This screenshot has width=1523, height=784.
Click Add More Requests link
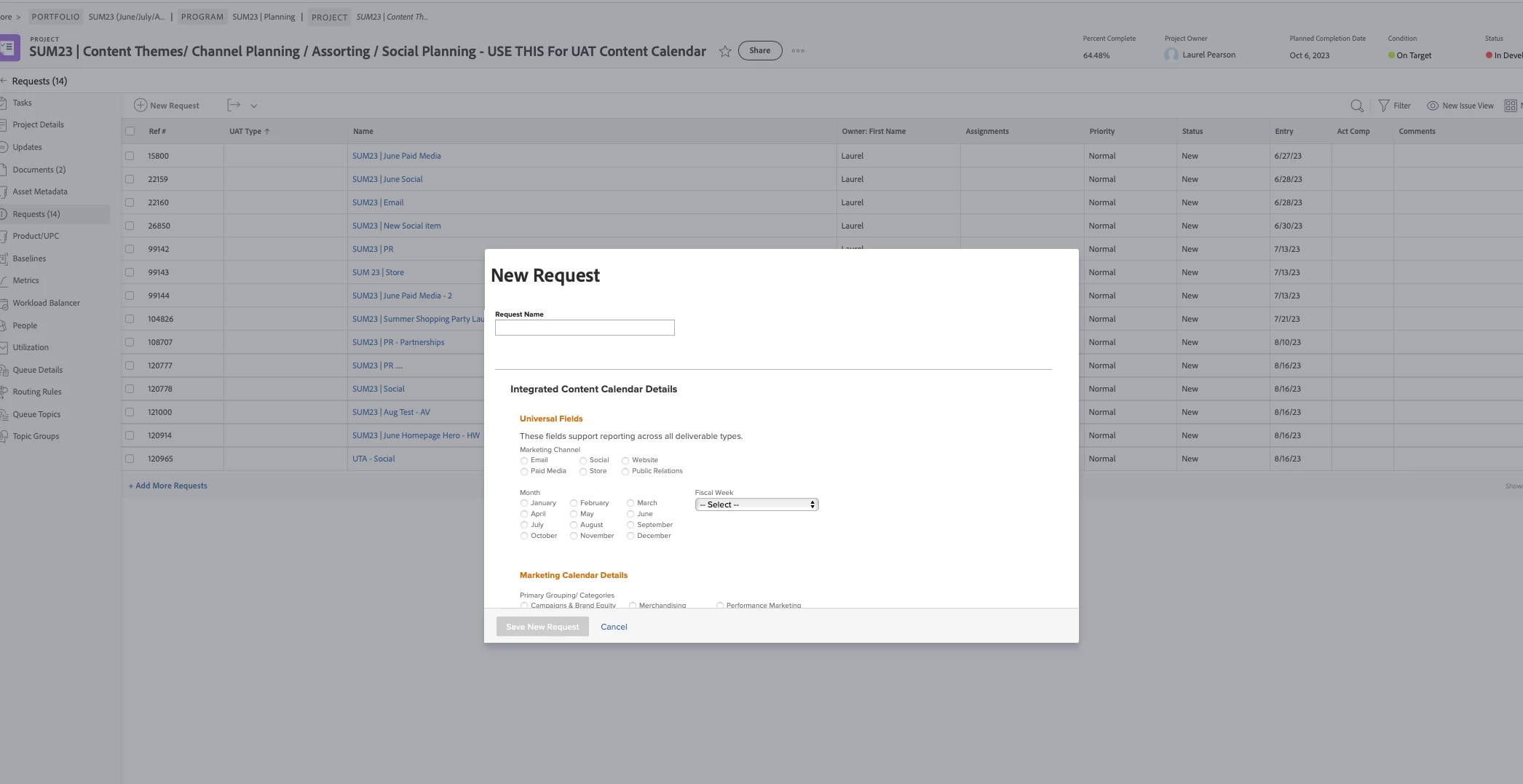pyautogui.click(x=168, y=486)
